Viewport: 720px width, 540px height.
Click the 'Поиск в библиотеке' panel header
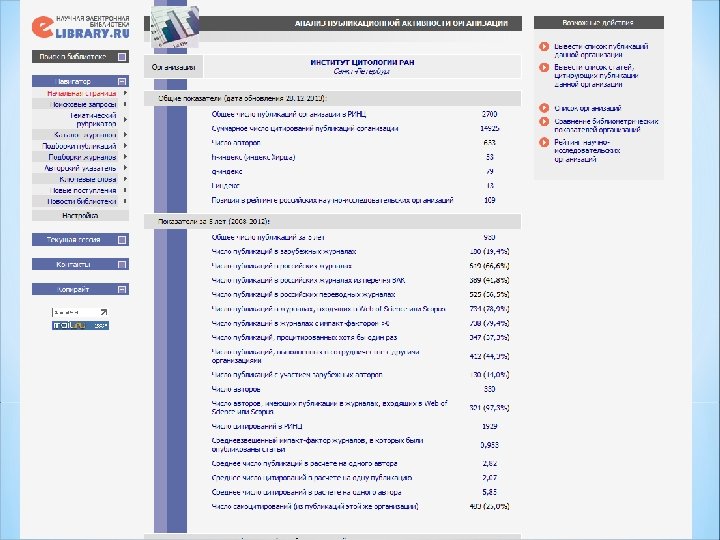click(80, 57)
